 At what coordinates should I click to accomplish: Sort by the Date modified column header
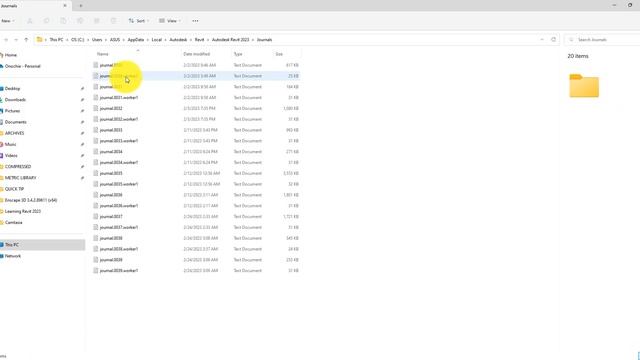pos(197,54)
